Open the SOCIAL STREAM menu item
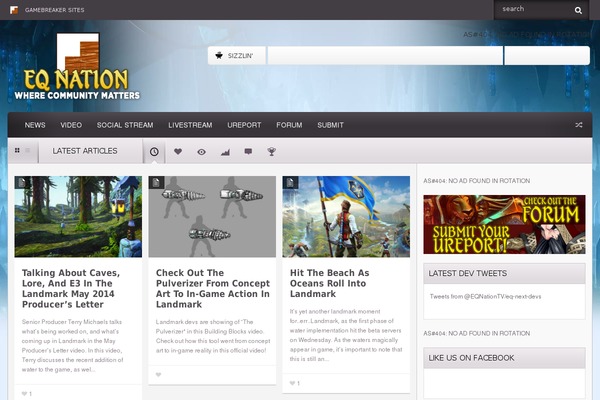 (x=125, y=125)
